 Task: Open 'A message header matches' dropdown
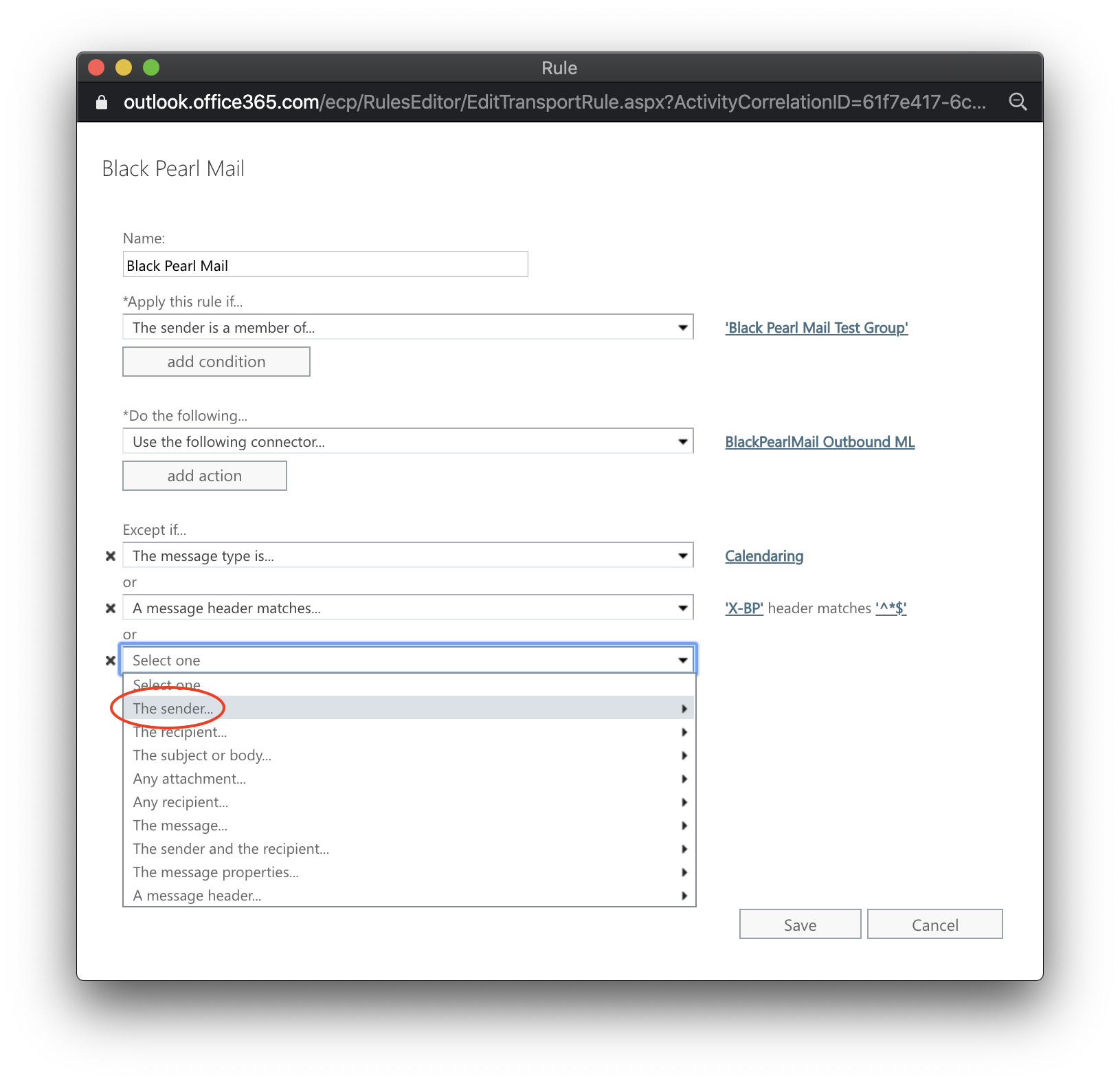(408, 608)
